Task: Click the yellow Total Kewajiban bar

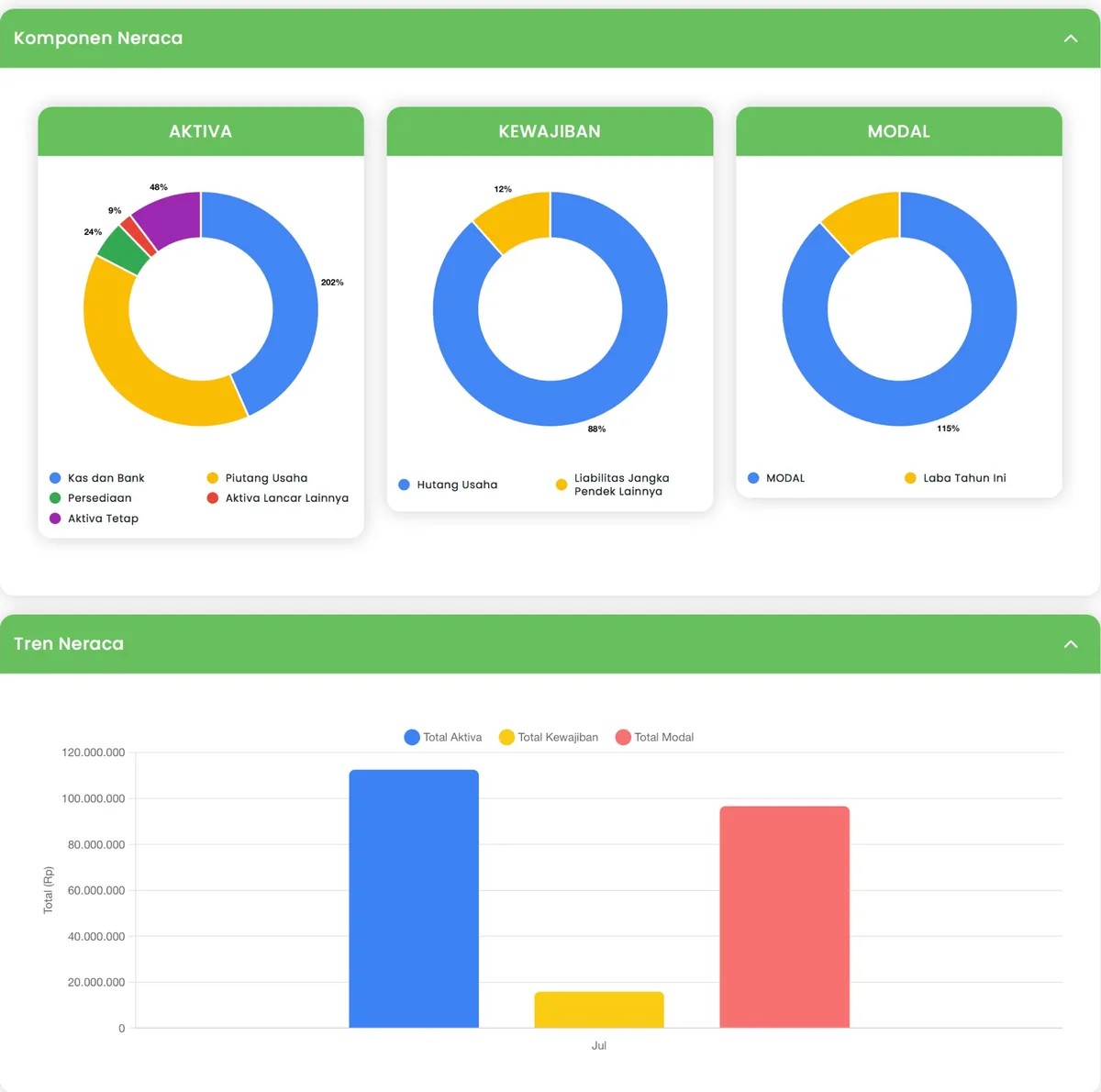Action: [x=599, y=1009]
